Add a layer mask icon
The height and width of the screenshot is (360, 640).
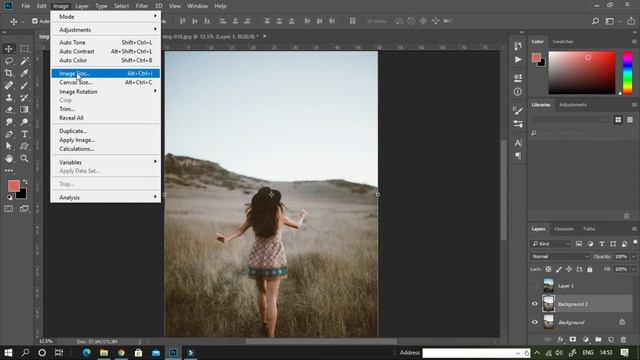pyautogui.click(x=573, y=339)
